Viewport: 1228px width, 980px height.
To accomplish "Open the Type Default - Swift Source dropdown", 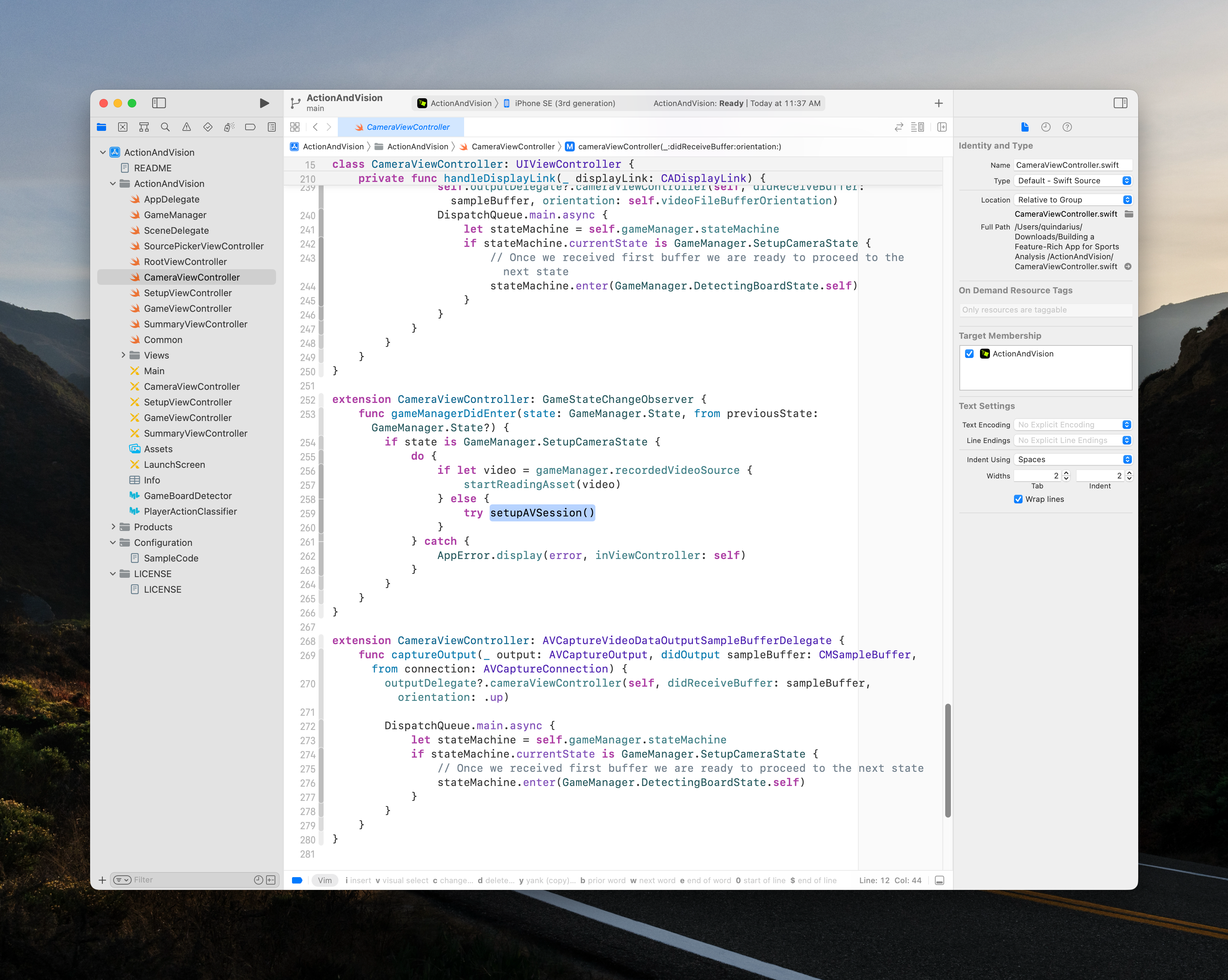I will point(1073,181).
